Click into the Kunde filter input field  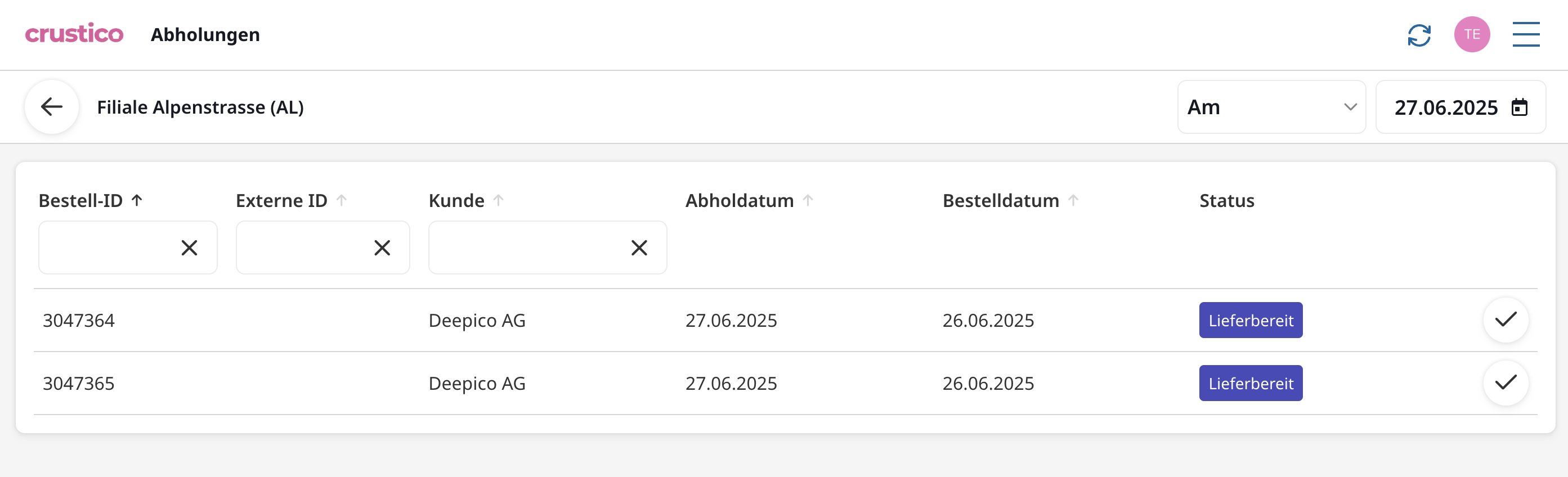pyautogui.click(x=530, y=247)
